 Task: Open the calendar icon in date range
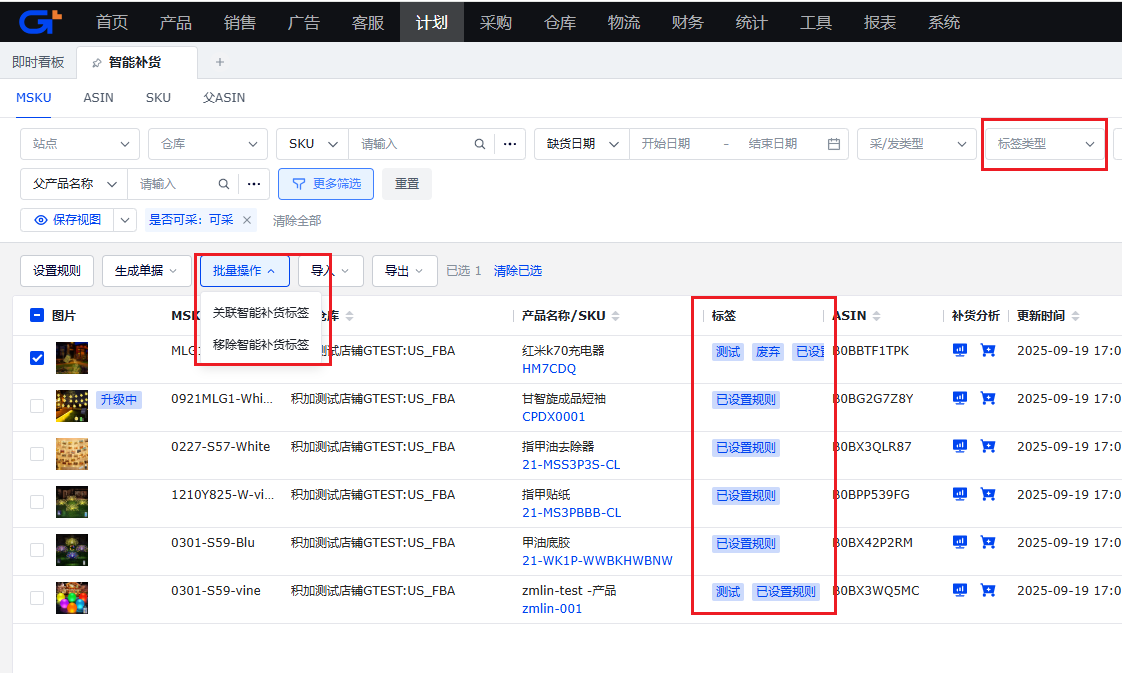click(x=834, y=144)
